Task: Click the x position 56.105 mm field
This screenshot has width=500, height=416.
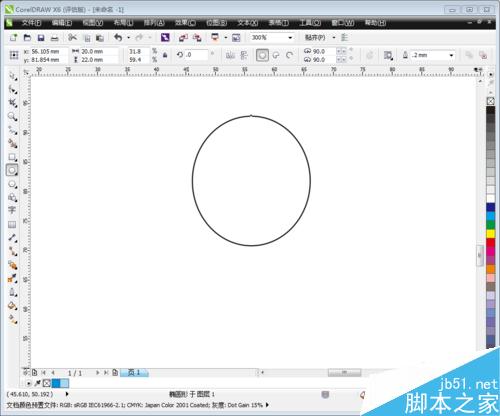Action: [x=49, y=51]
